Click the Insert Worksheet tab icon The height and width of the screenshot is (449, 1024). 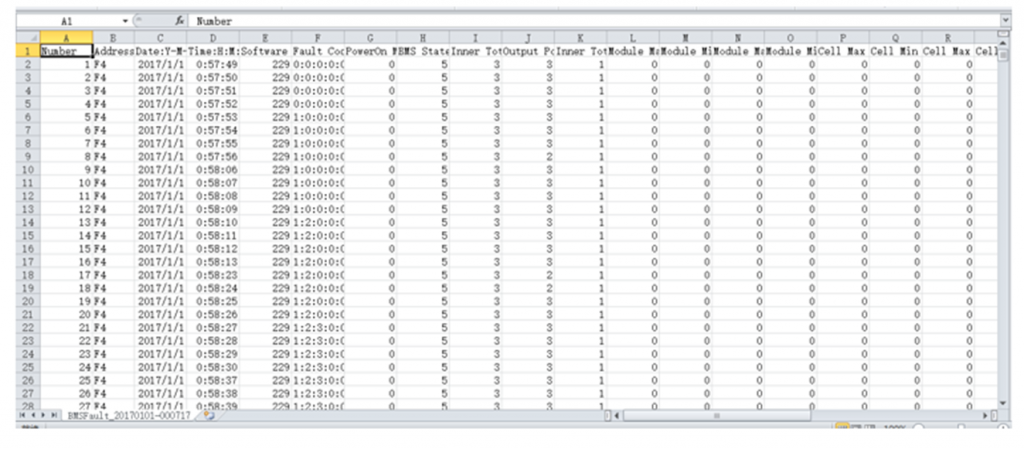(x=209, y=415)
